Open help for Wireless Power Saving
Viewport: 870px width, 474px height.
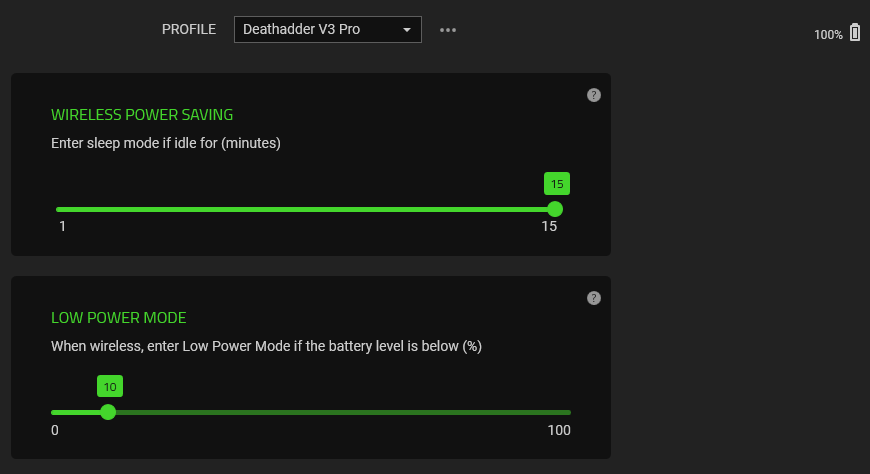tap(594, 95)
